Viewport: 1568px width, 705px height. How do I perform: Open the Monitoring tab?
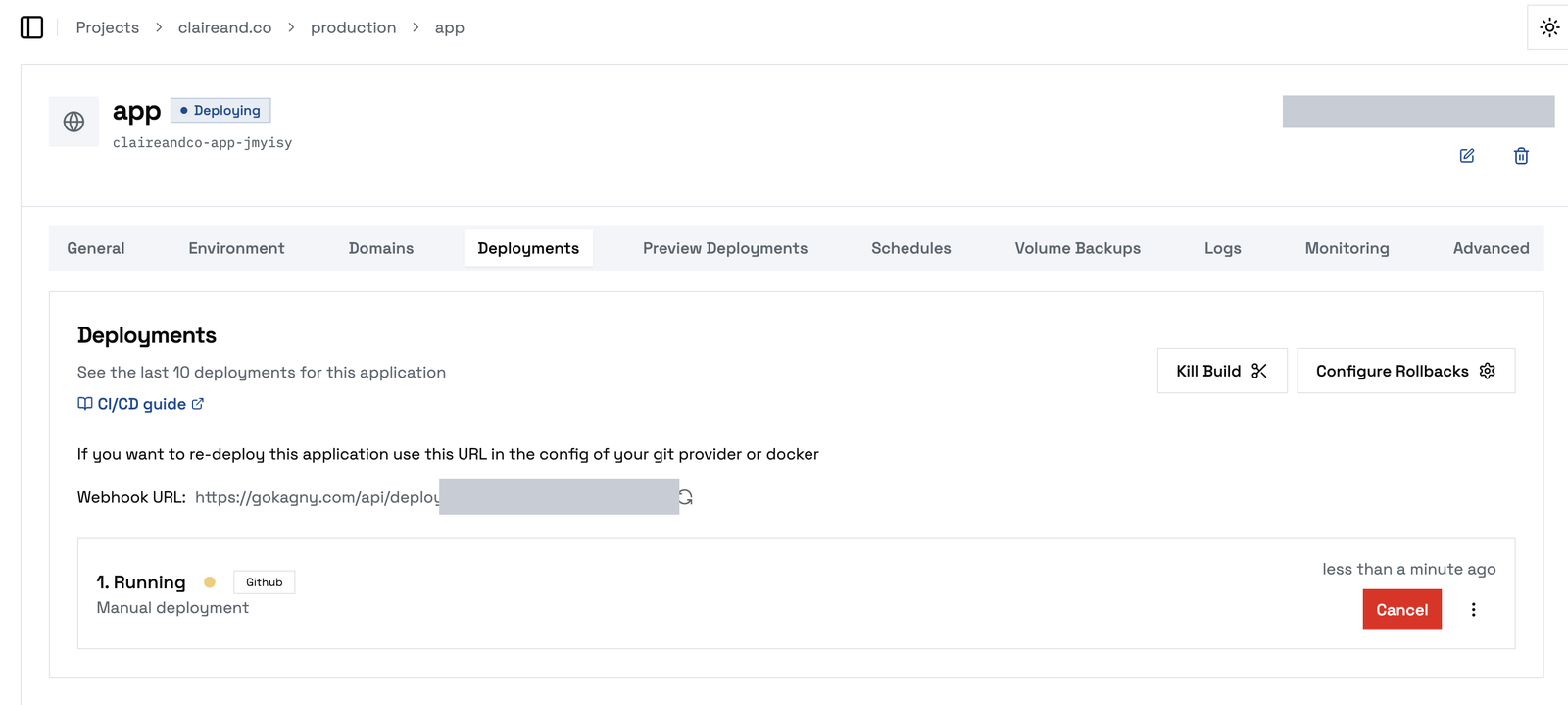click(1347, 248)
